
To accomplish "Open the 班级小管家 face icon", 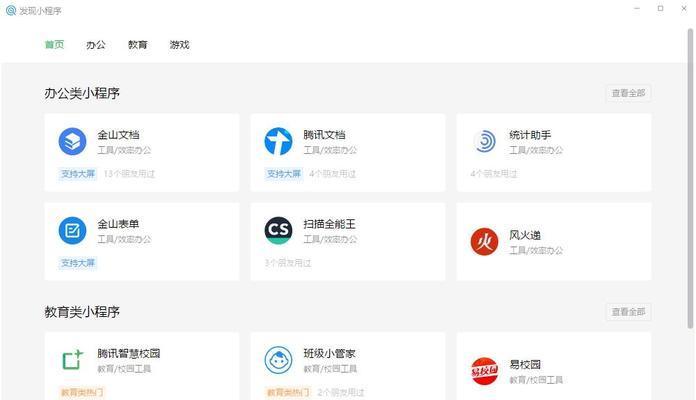I will 278,360.
